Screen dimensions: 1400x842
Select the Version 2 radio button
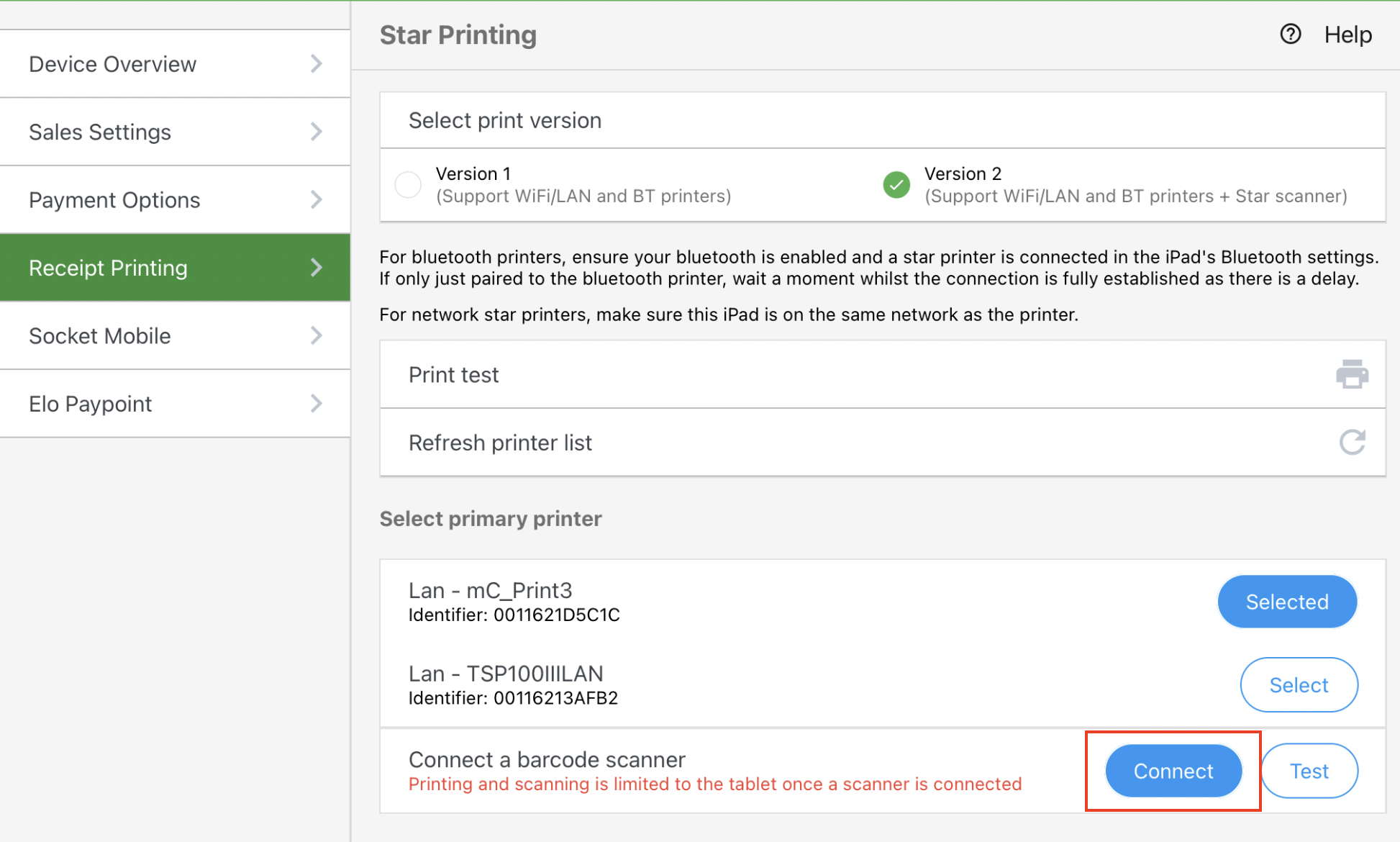click(x=896, y=184)
